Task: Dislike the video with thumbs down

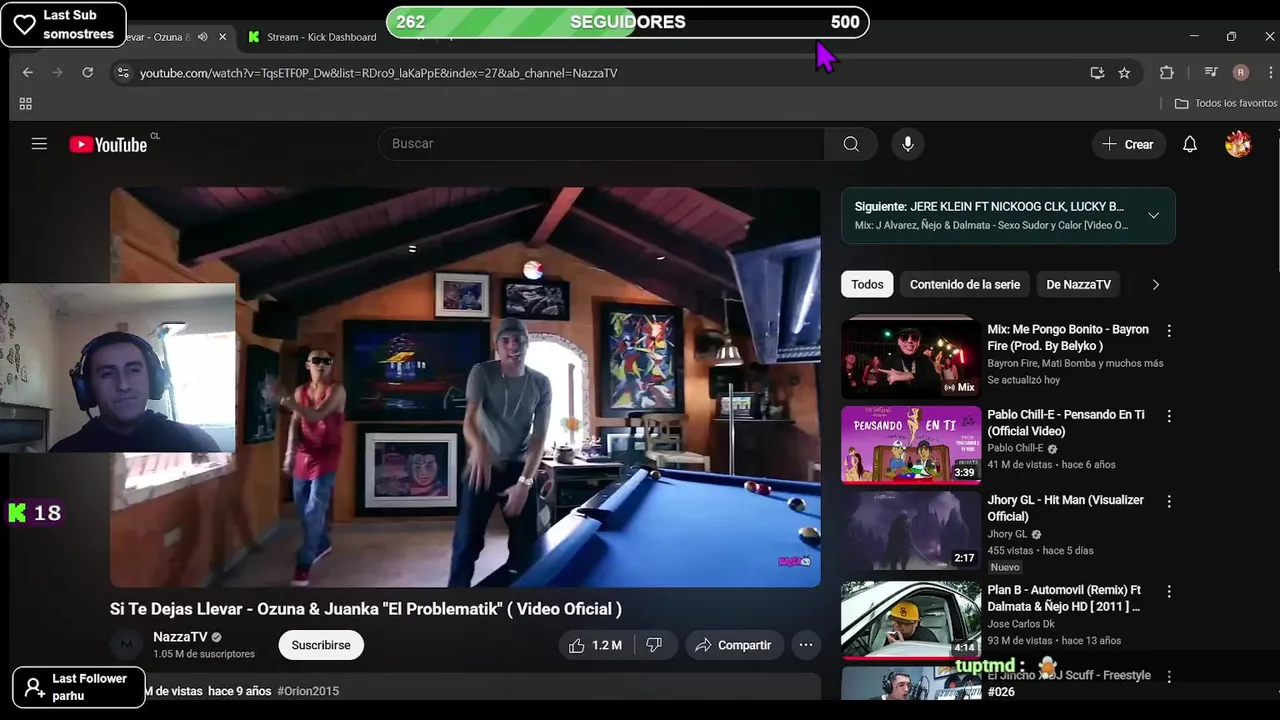Action: (x=654, y=645)
